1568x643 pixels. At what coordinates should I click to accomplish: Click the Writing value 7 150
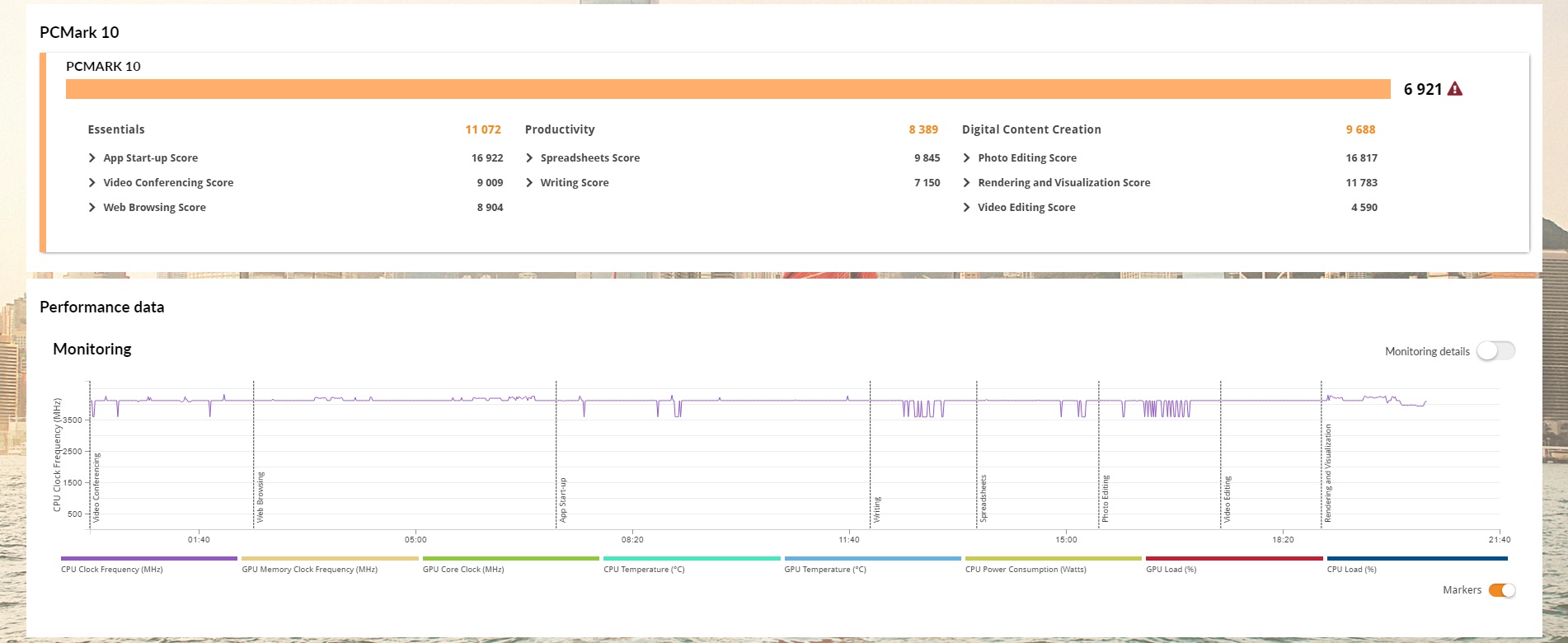point(927,183)
